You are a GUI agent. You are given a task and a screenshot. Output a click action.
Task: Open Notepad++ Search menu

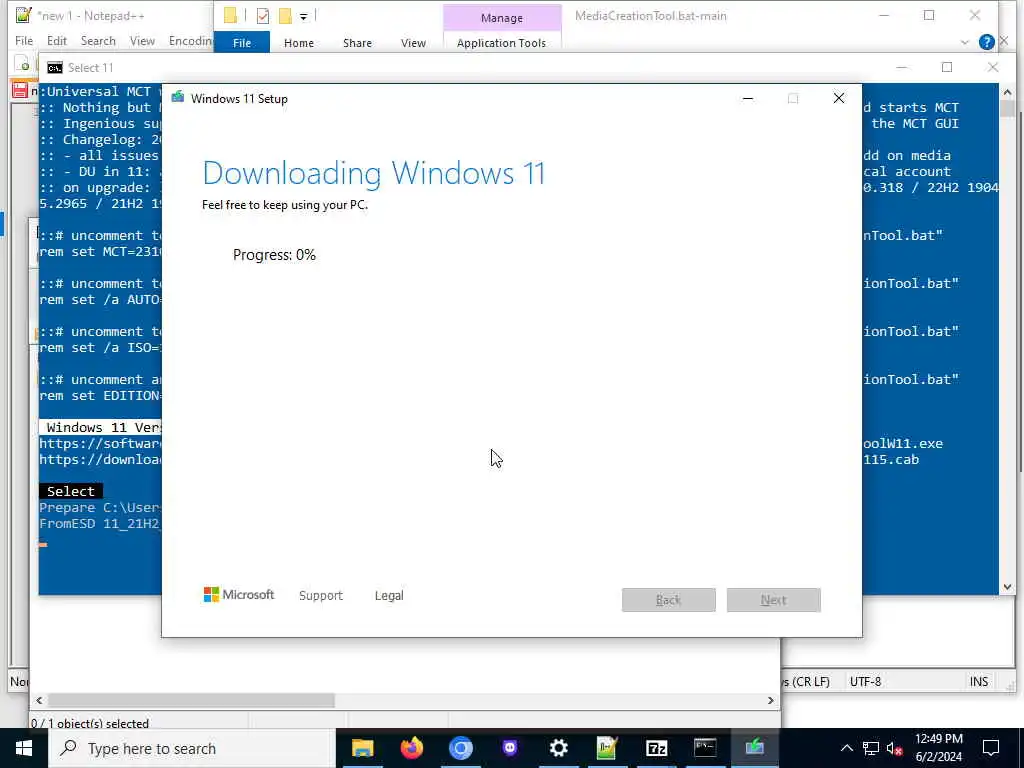point(98,40)
